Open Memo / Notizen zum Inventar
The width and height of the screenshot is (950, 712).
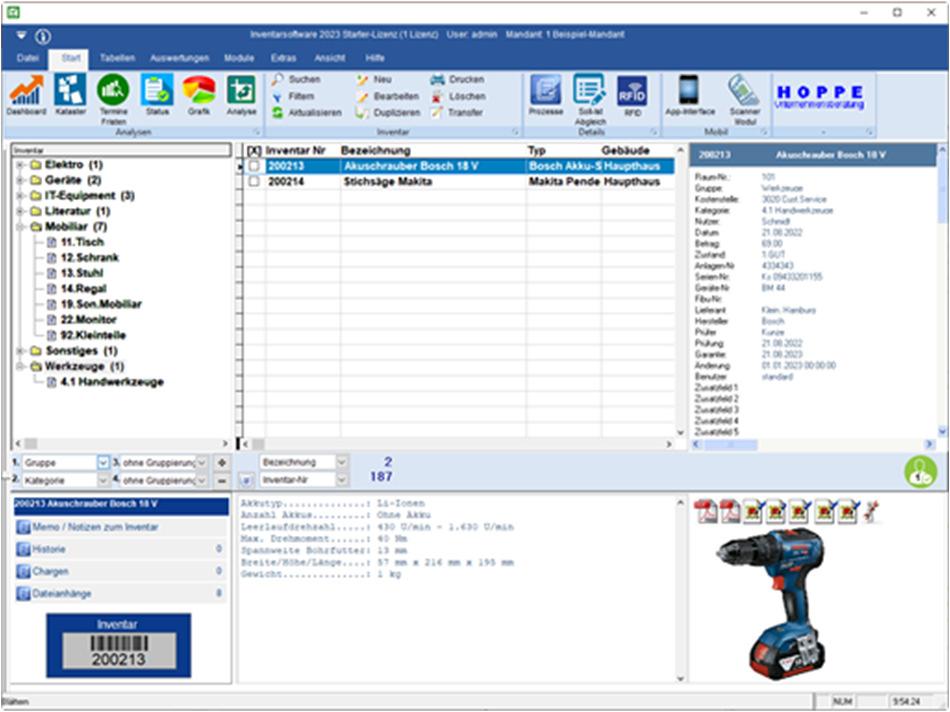click(x=121, y=527)
